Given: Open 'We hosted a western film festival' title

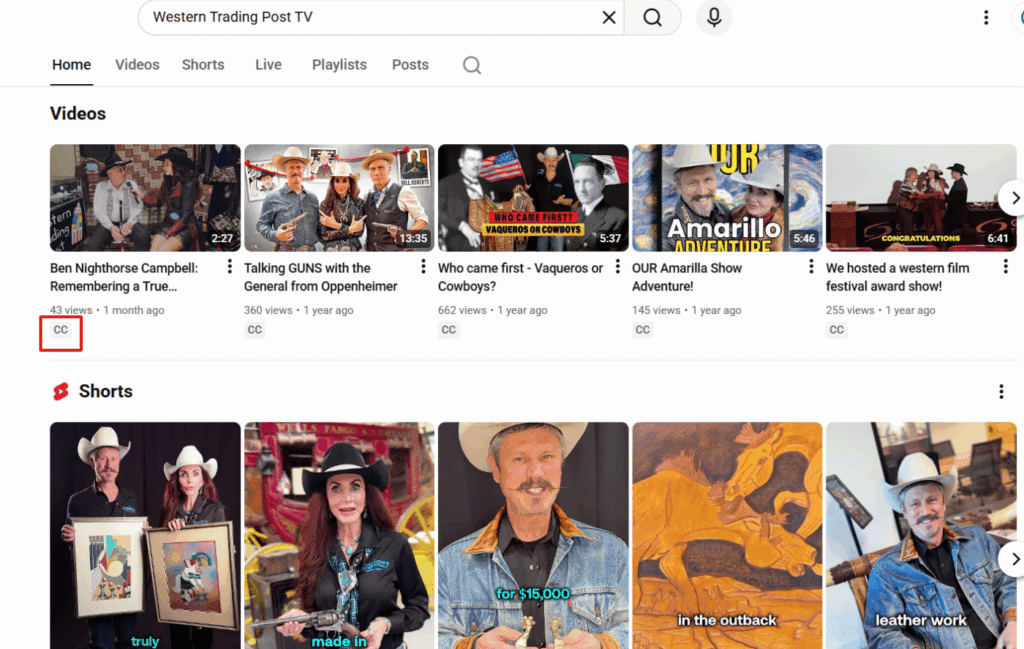Looking at the screenshot, I should (897, 277).
